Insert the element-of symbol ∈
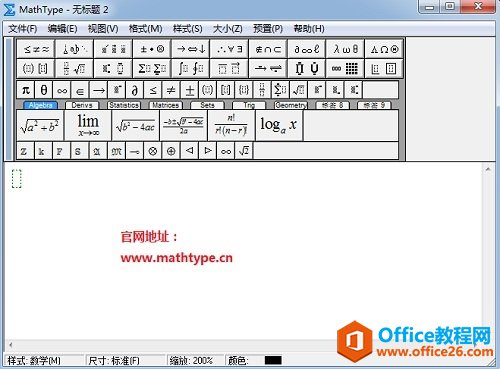The image size is (500, 369). click(x=80, y=90)
